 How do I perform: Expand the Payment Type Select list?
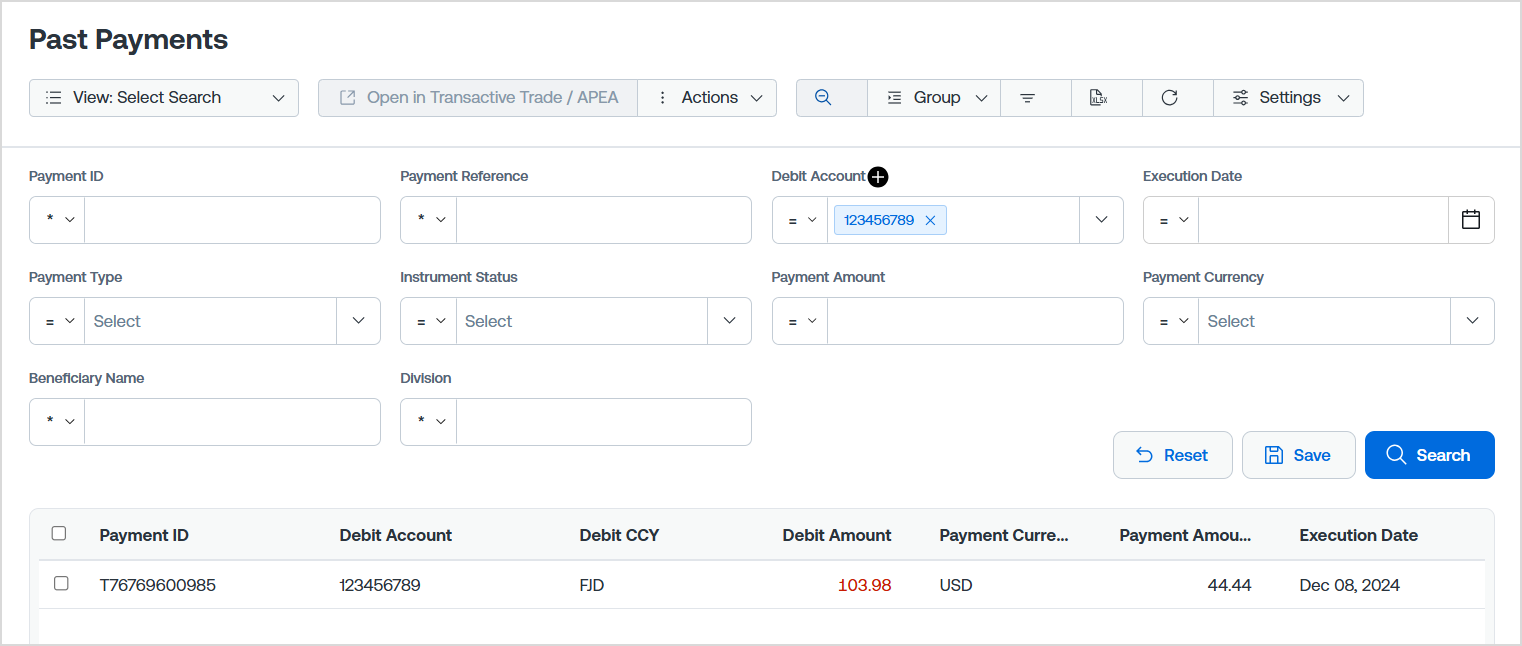point(358,321)
